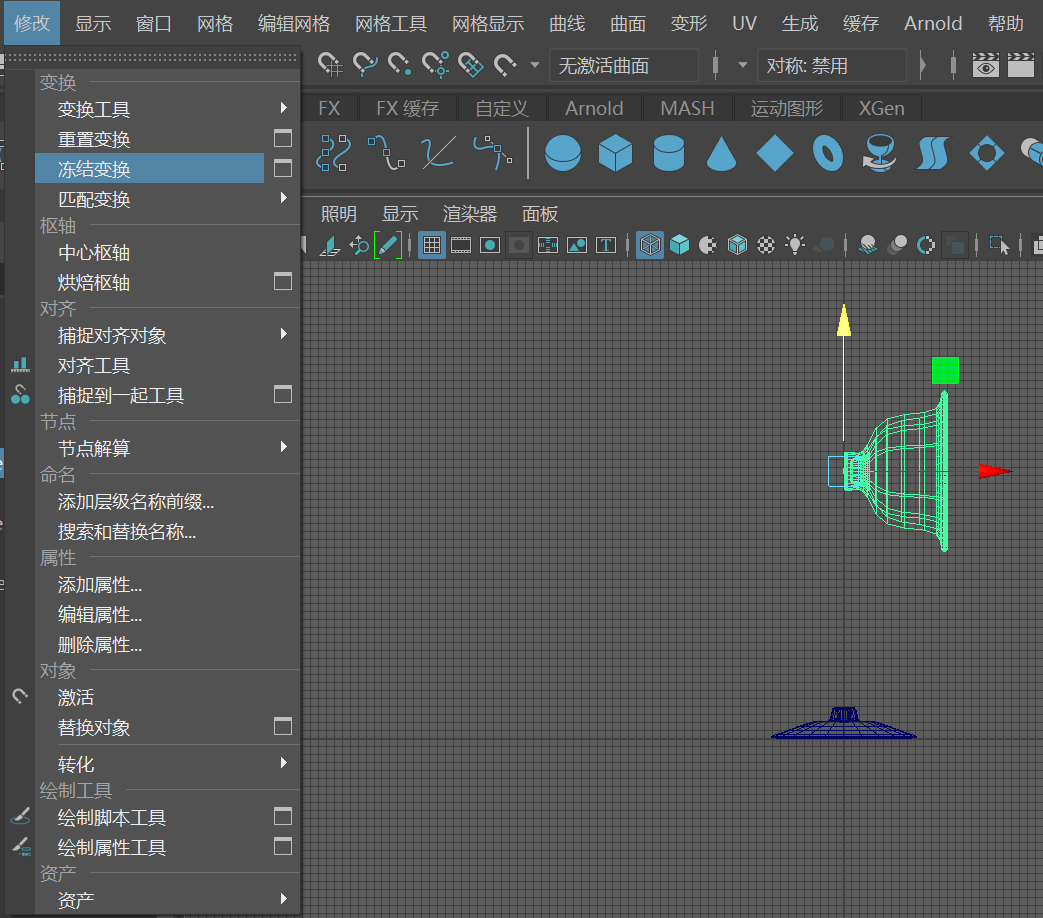Screen dimensions: 1043x918
Task: Open the 绘制脚本工具 option box
Action: [283, 816]
